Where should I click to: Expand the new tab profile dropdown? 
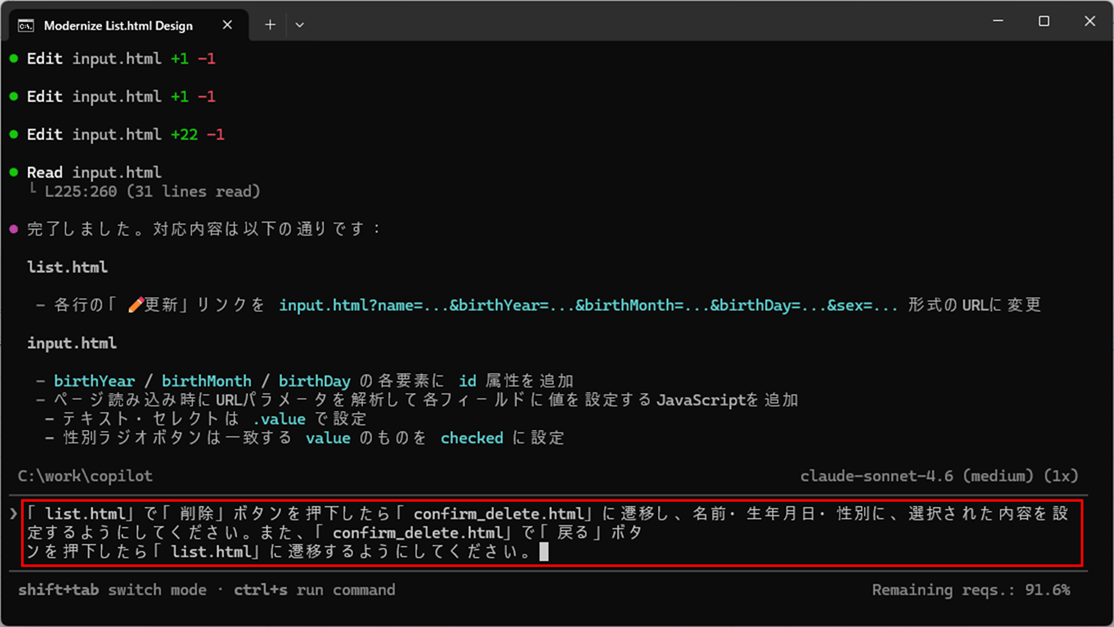[299, 25]
